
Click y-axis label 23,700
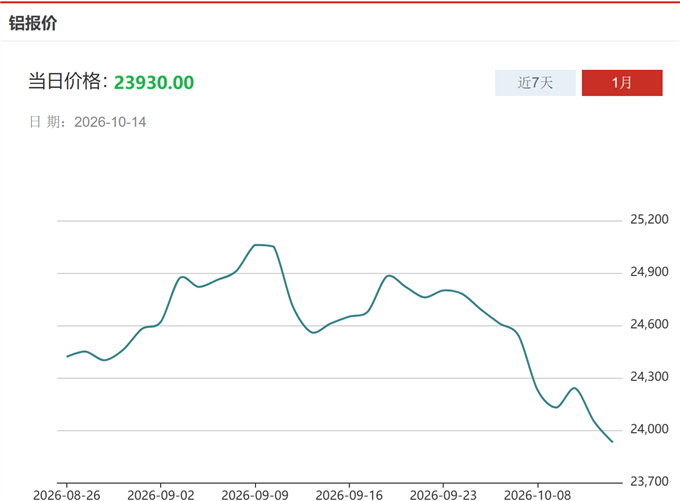pos(649,481)
